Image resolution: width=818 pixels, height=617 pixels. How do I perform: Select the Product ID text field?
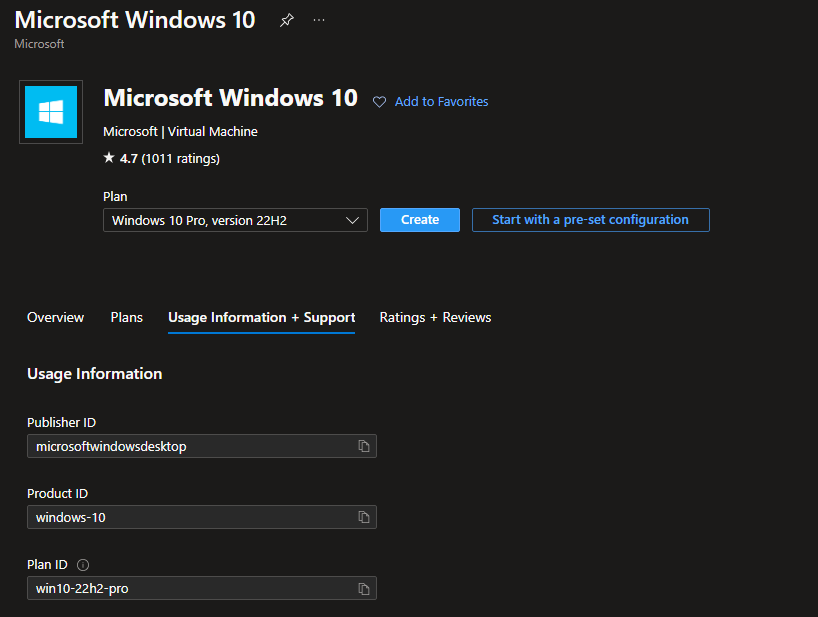tap(190, 517)
